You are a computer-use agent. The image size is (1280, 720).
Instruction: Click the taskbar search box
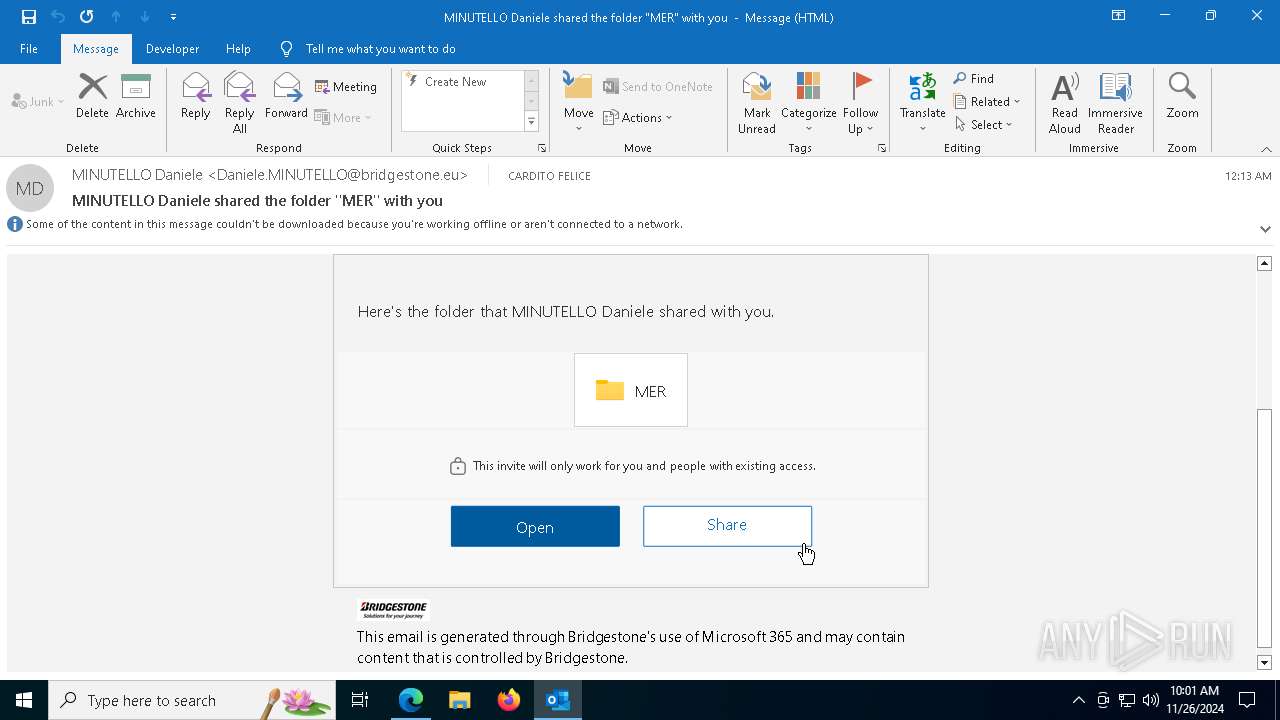pyautogui.click(x=192, y=700)
